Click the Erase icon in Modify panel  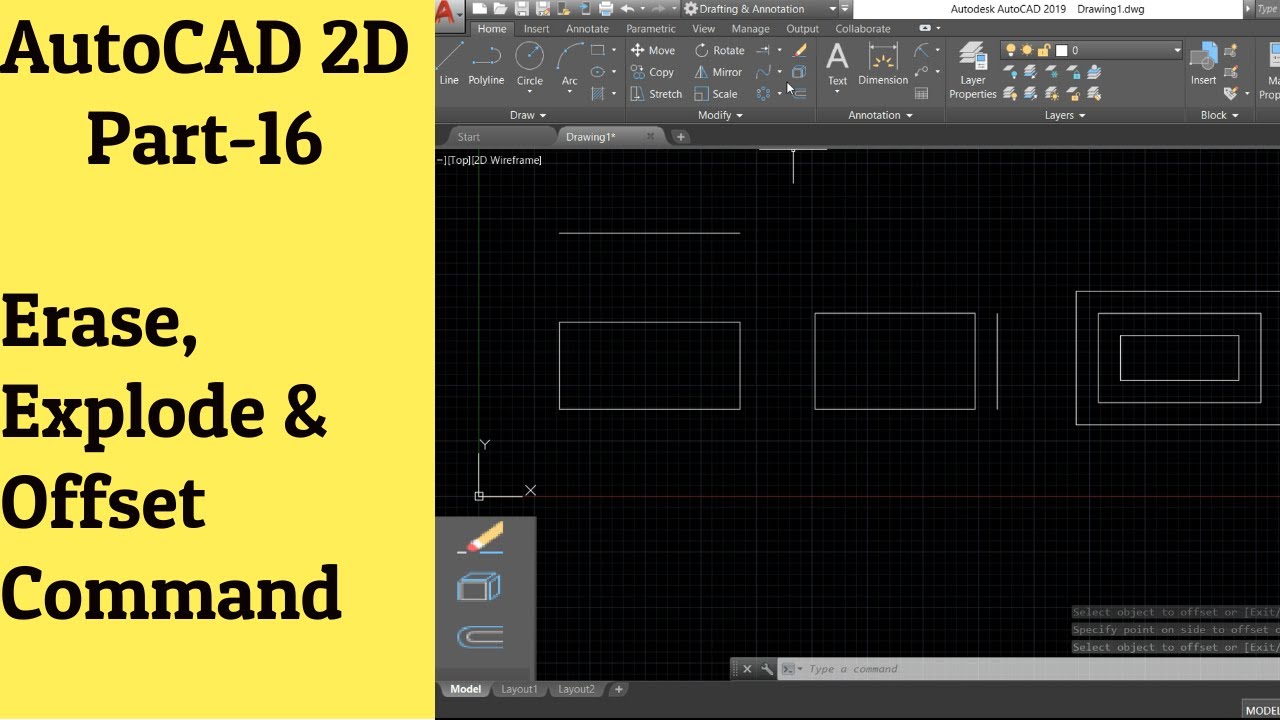point(800,50)
